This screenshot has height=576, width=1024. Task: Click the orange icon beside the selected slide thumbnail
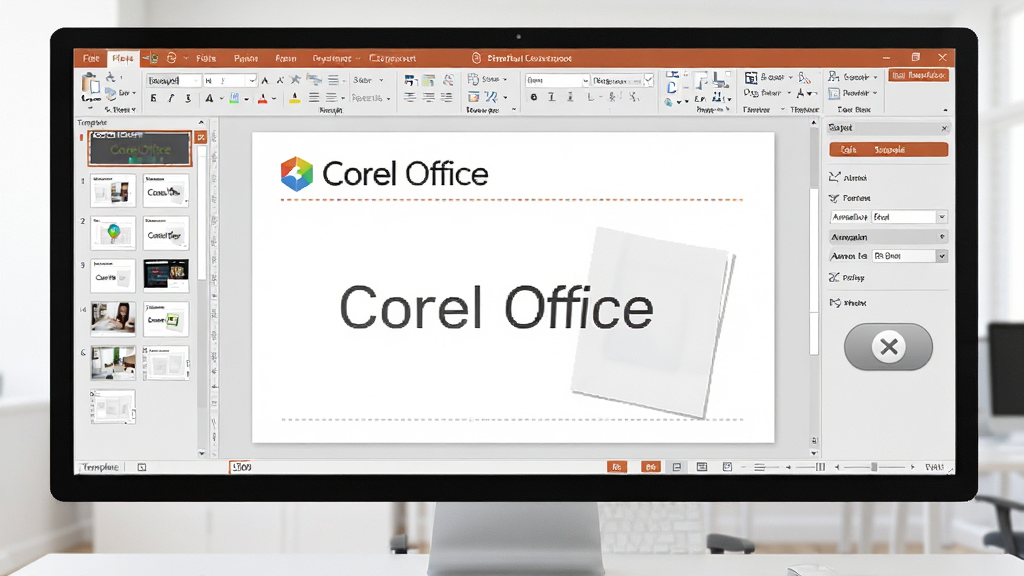[x=200, y=137]
